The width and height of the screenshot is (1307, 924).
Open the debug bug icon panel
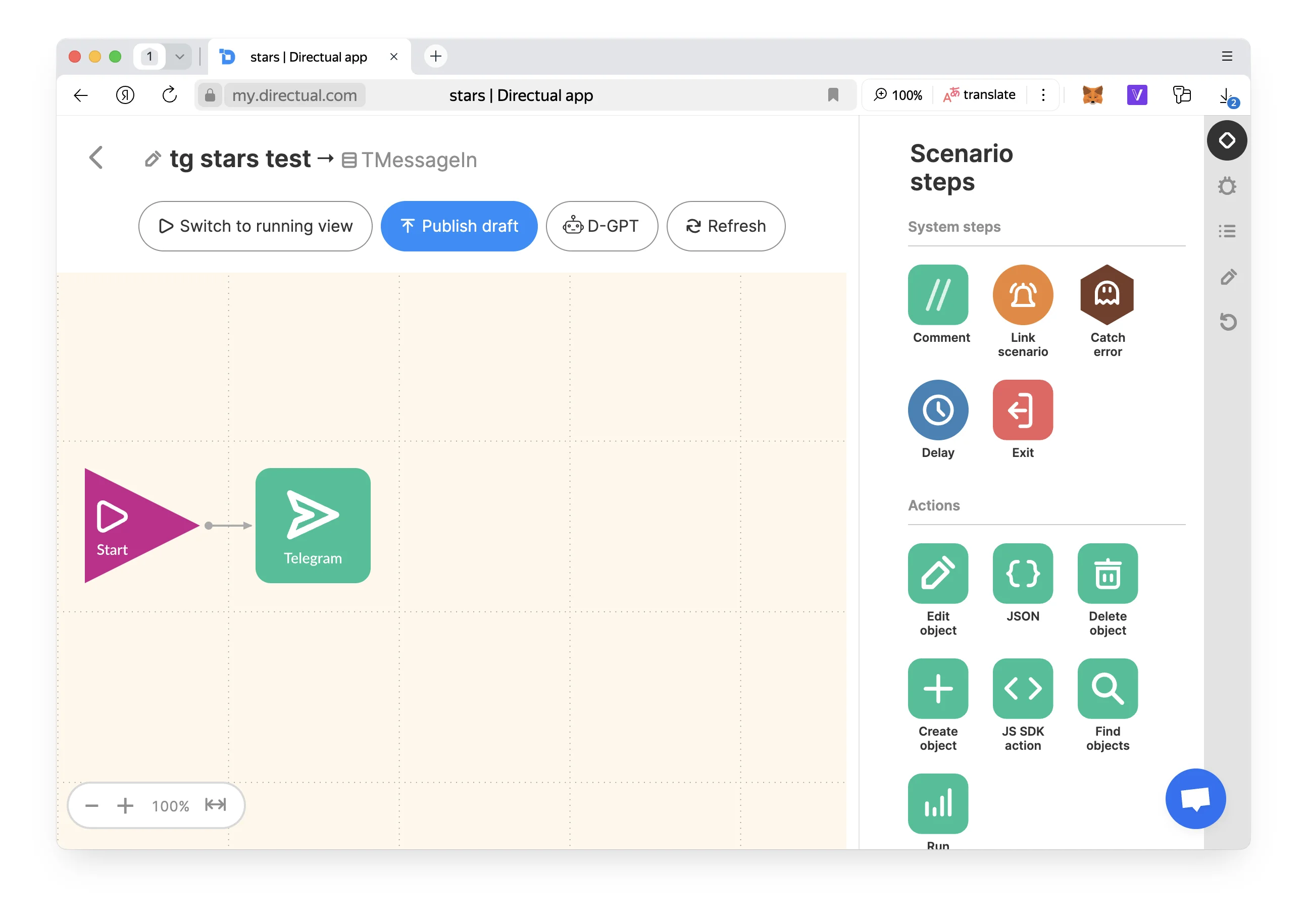(x=1227, y=186)
